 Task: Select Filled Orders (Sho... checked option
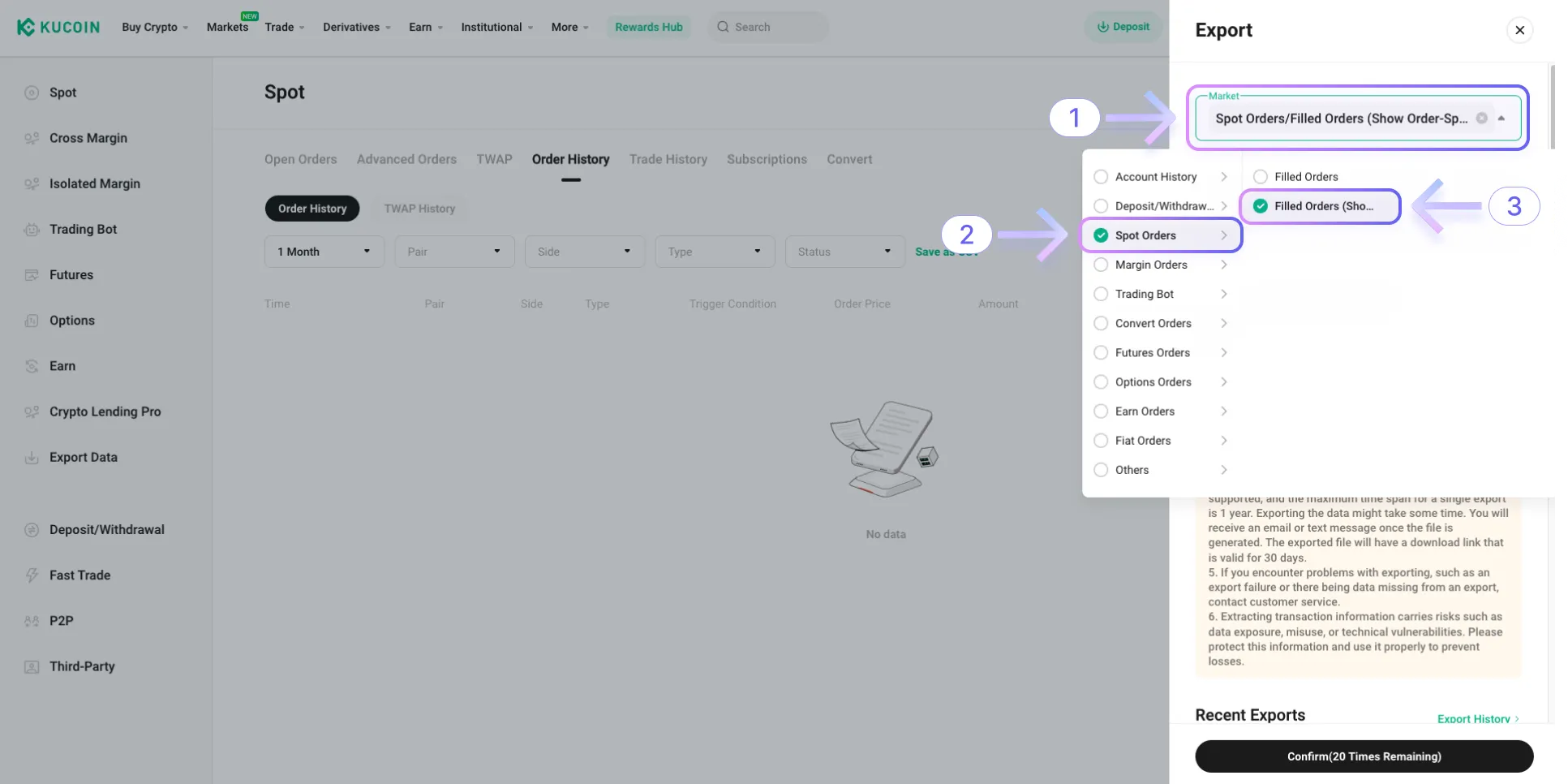point(1320,206)
